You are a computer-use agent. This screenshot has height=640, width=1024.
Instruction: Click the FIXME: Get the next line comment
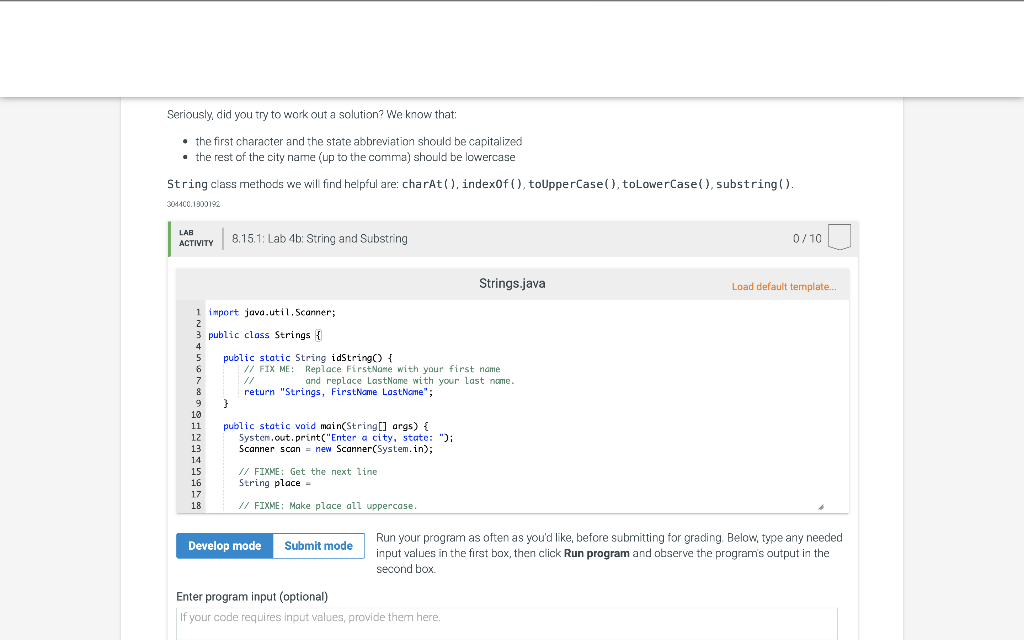(308, 472)
